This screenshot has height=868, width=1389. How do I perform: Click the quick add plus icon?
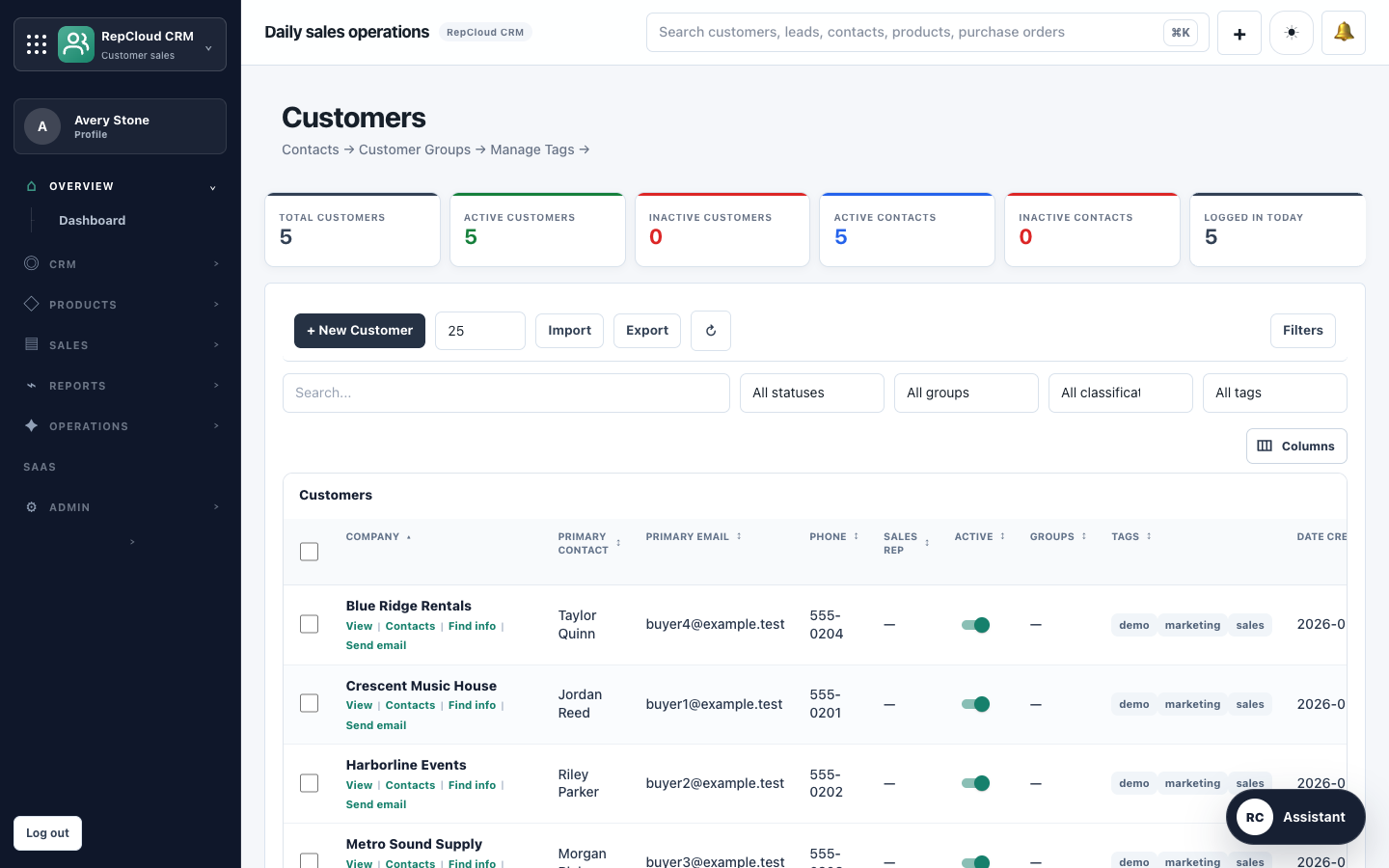click(1239, 33)
